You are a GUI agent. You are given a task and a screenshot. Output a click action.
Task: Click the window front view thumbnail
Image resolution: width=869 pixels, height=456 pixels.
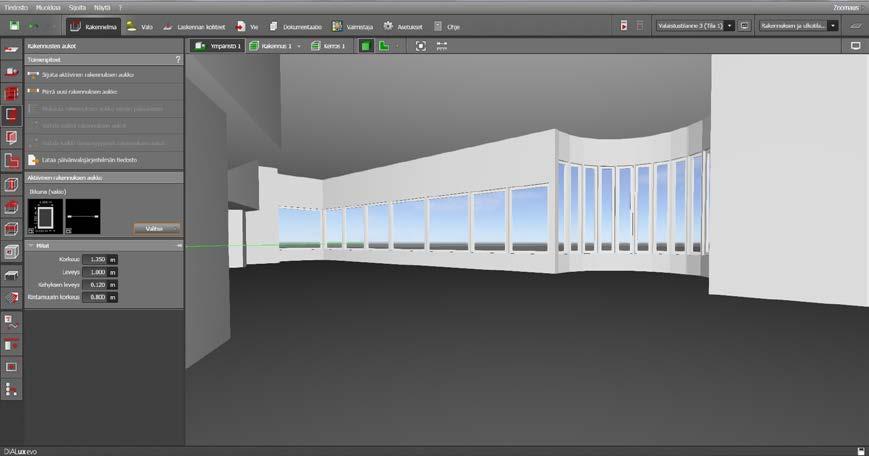click(x=45, y=217)
